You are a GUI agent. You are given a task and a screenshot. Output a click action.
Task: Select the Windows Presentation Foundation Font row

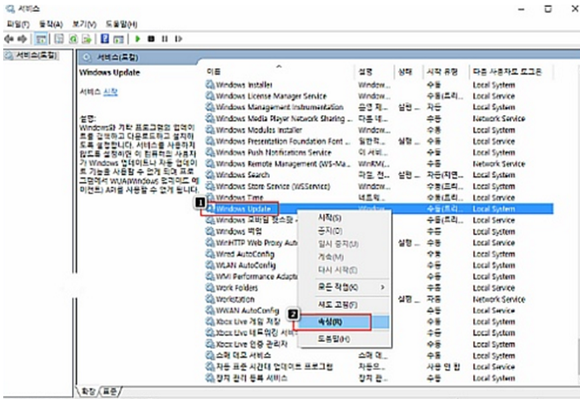(x=379, y=141)
